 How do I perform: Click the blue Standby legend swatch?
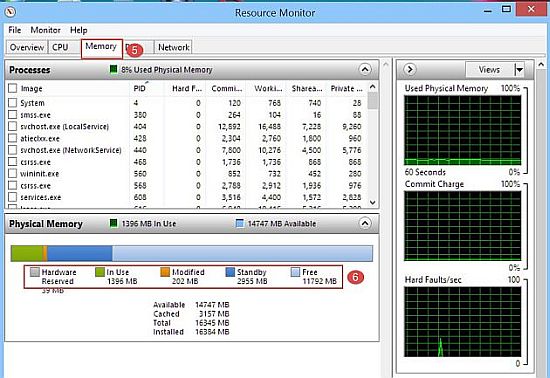coord(230,272)
